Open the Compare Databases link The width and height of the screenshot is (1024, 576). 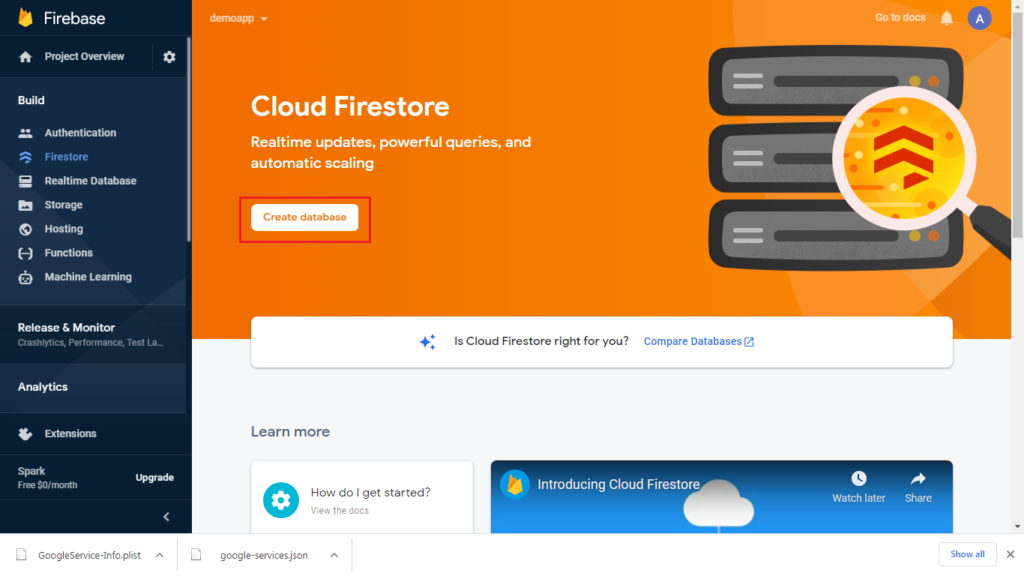[698, 342]
